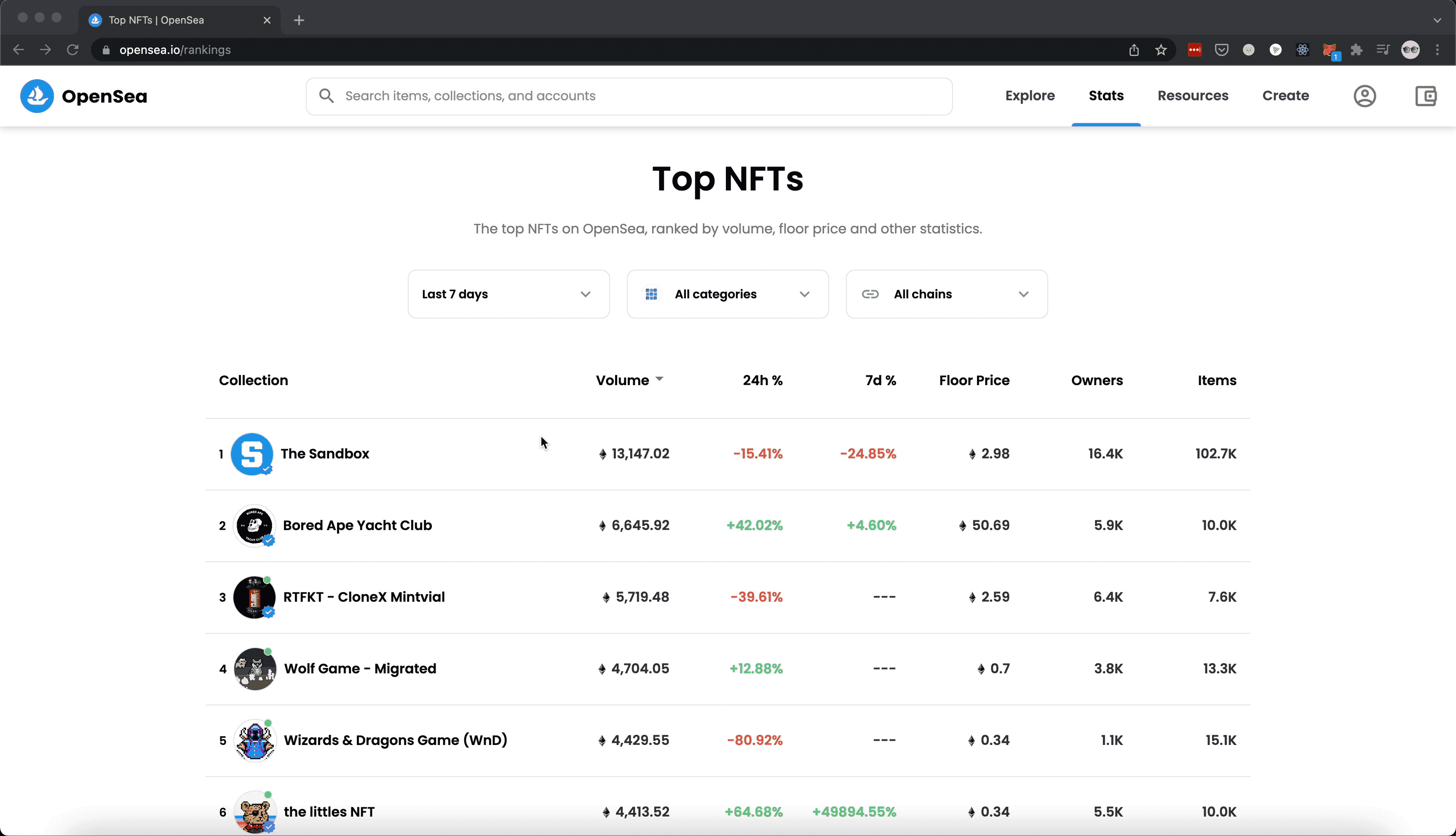Click RTFKT CloneX Mintvial avatar
The width and height of the screenshot is (1456, 836).
coord(254,597)
